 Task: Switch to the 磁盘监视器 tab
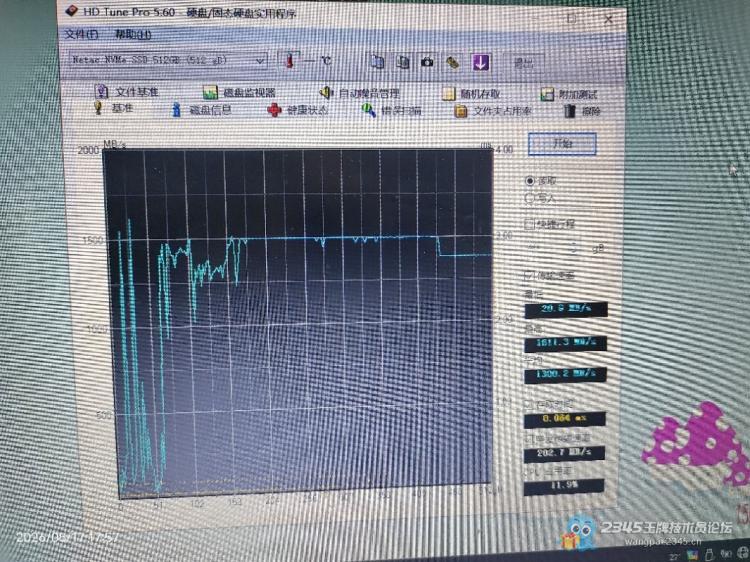tap(239, 92)
